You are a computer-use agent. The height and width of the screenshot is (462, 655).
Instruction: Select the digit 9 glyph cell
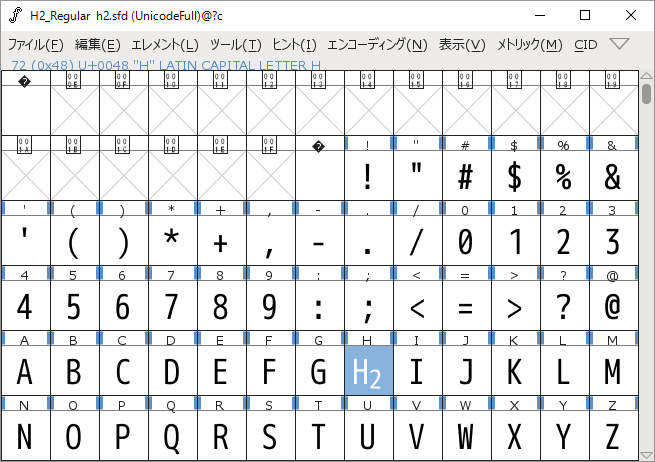271,305
